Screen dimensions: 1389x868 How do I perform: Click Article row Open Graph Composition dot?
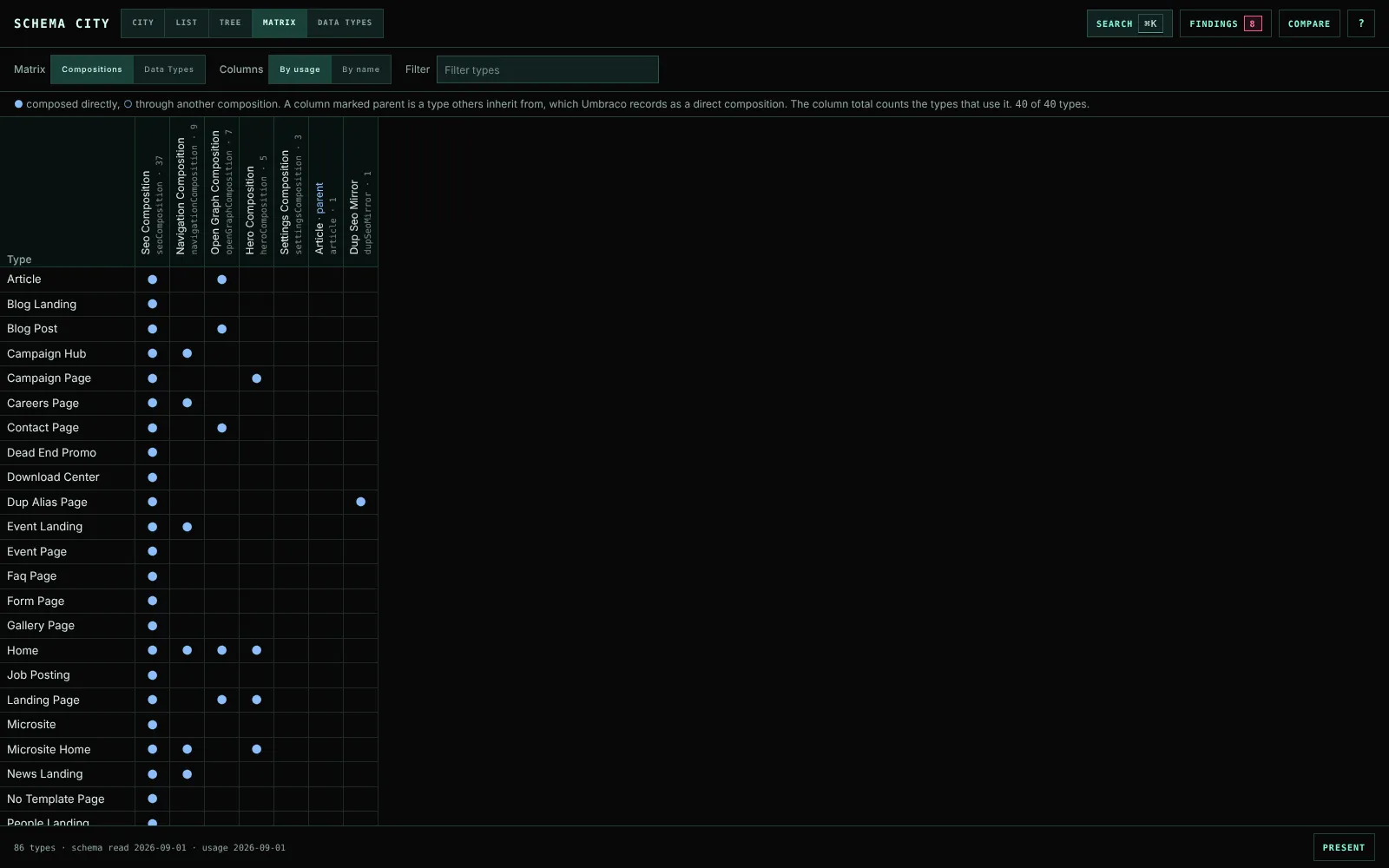(x=221, y=279)
